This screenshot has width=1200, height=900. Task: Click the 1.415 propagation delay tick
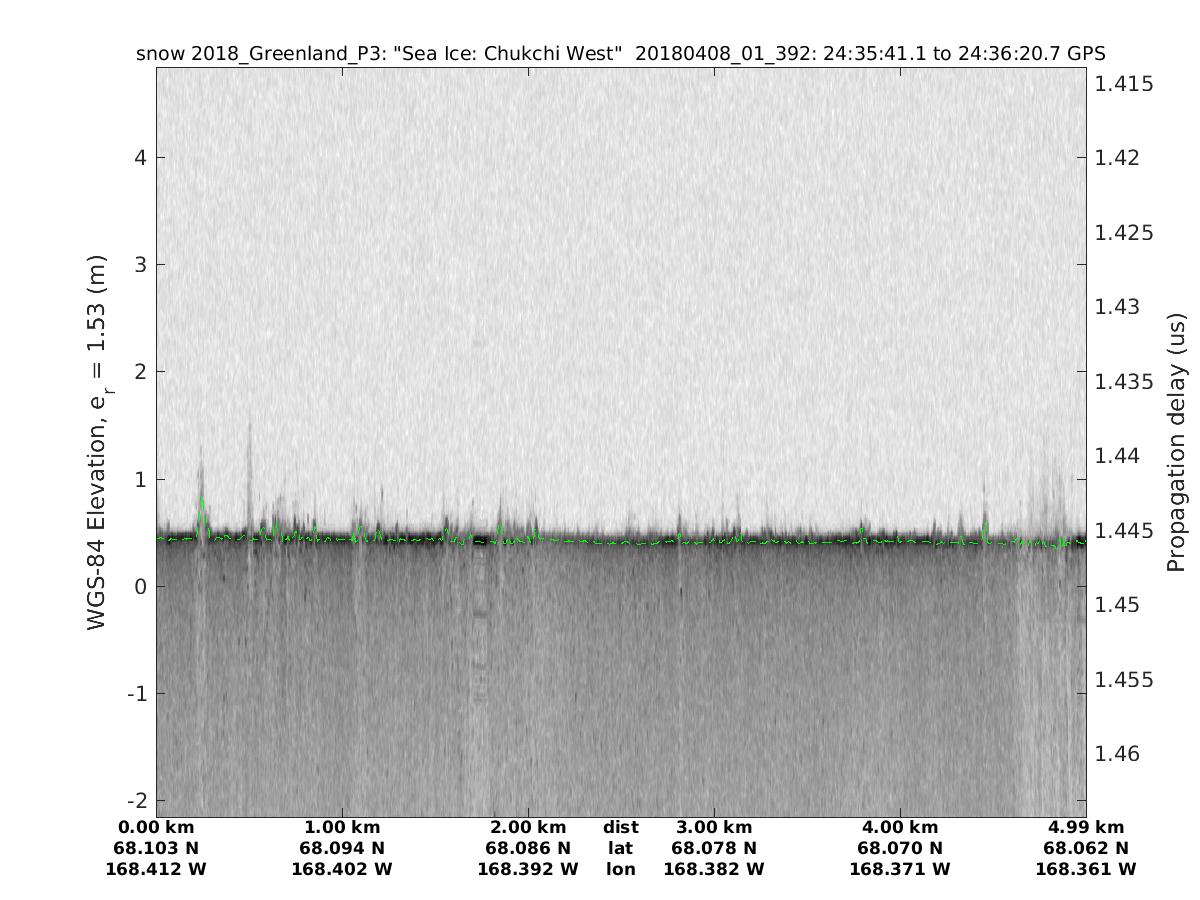1124,83
